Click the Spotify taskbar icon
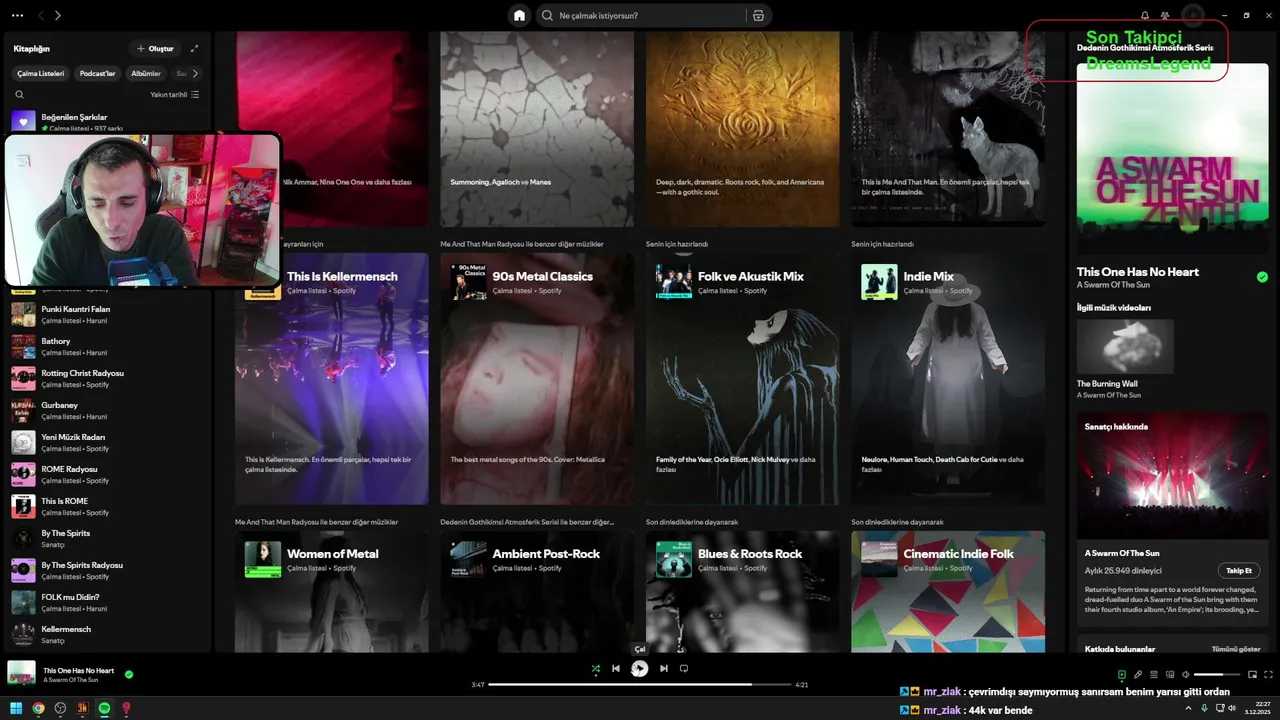 104,708
